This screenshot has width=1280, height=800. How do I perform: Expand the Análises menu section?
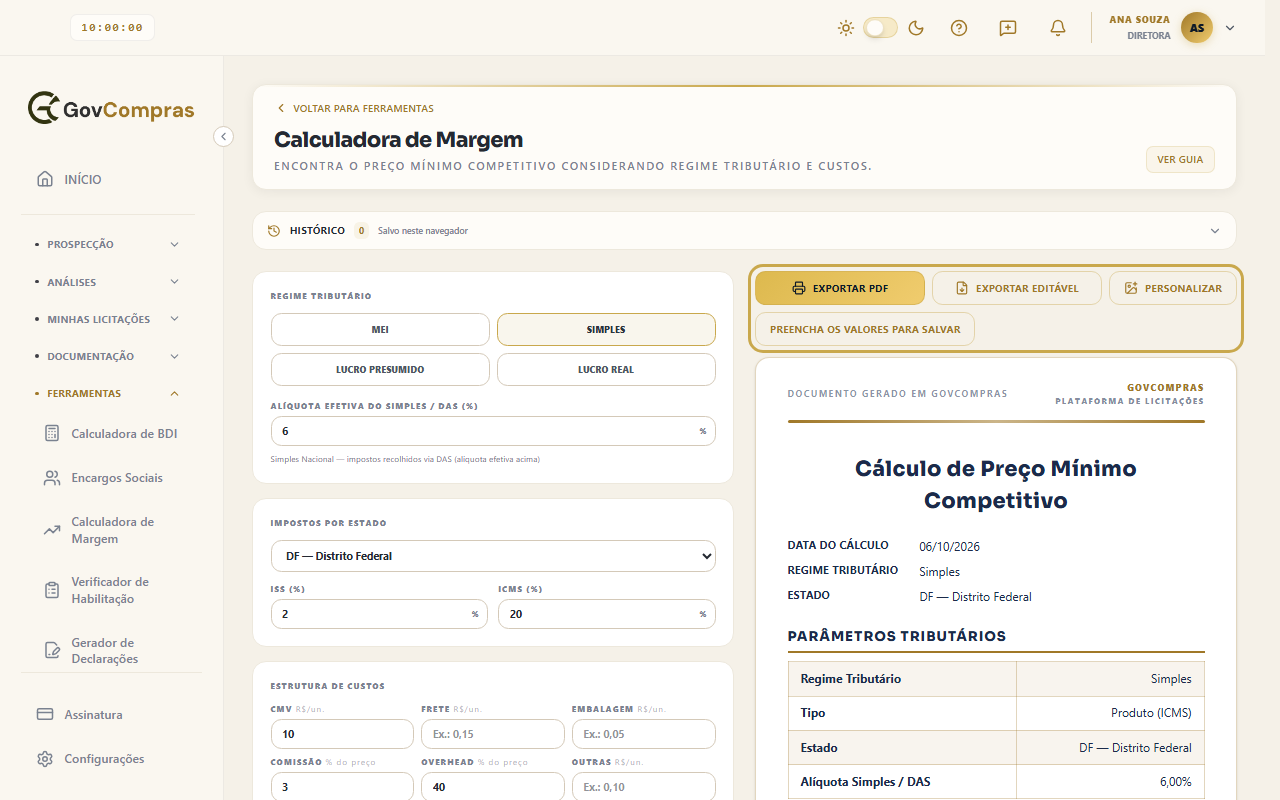108,282
